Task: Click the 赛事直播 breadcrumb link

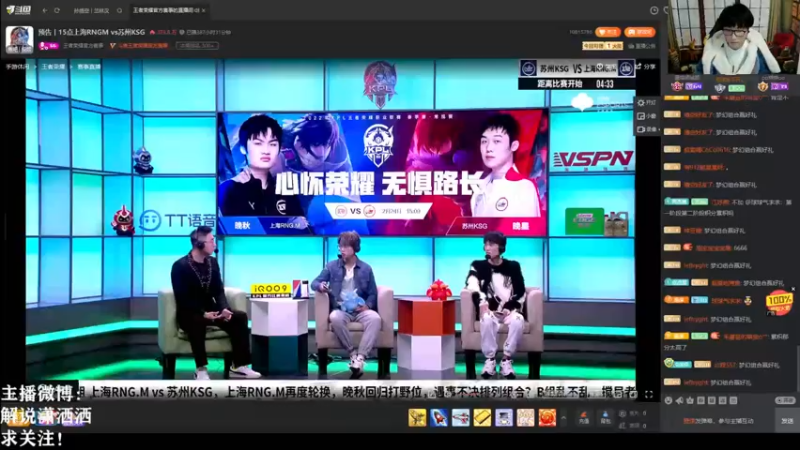Action: pyautogui.click(x=89, y=67)
